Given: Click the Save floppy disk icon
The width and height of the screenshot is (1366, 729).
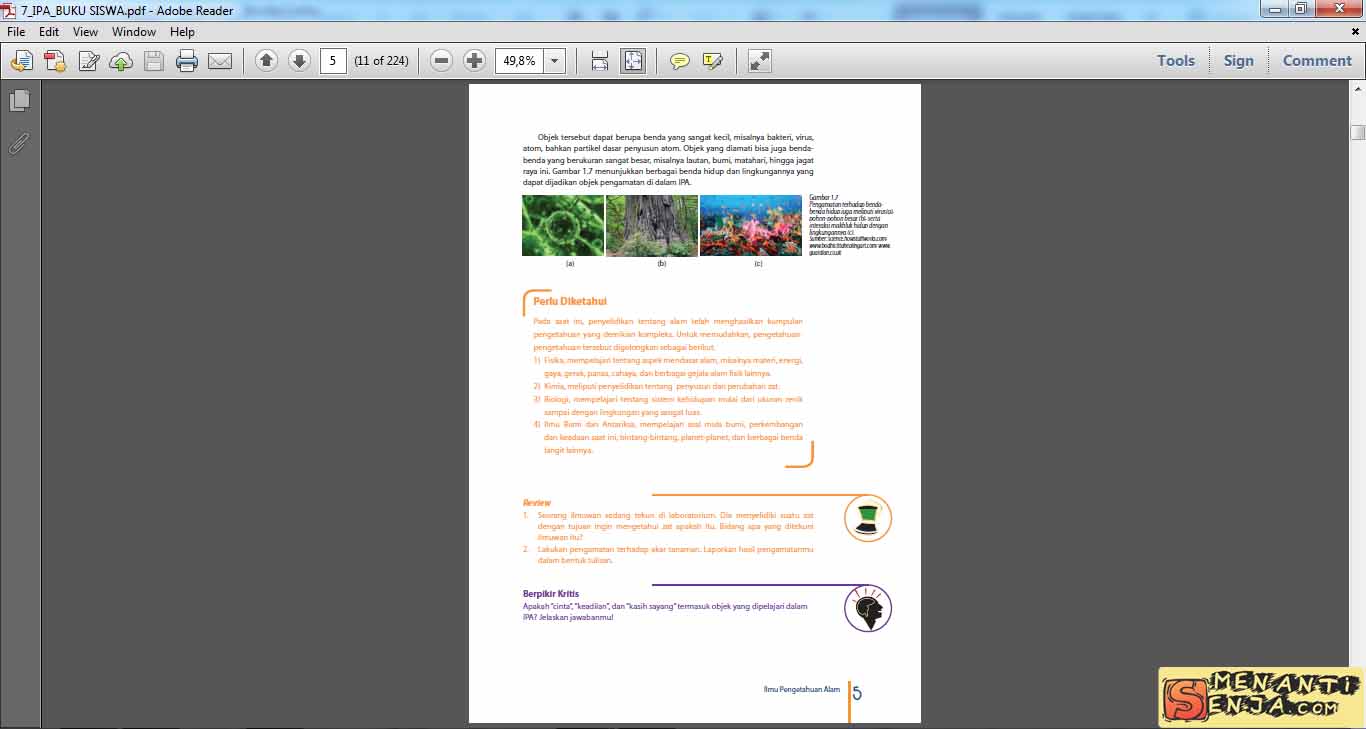Looking at the screenshot, I should point(154,61).
